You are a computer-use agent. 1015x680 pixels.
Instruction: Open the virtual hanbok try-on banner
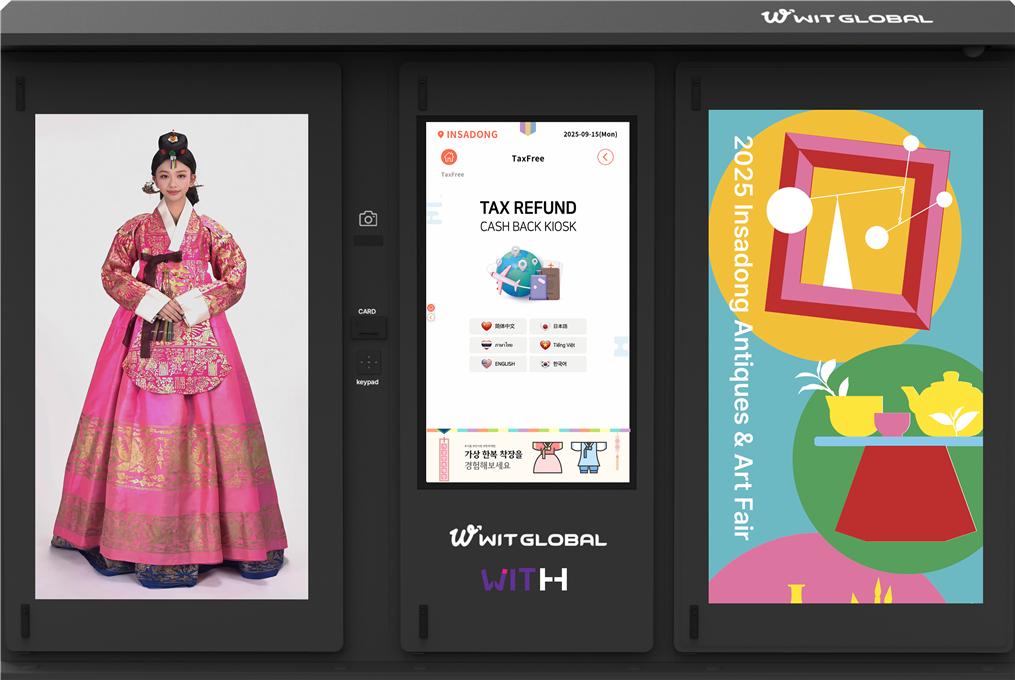(x=527, y=457)
